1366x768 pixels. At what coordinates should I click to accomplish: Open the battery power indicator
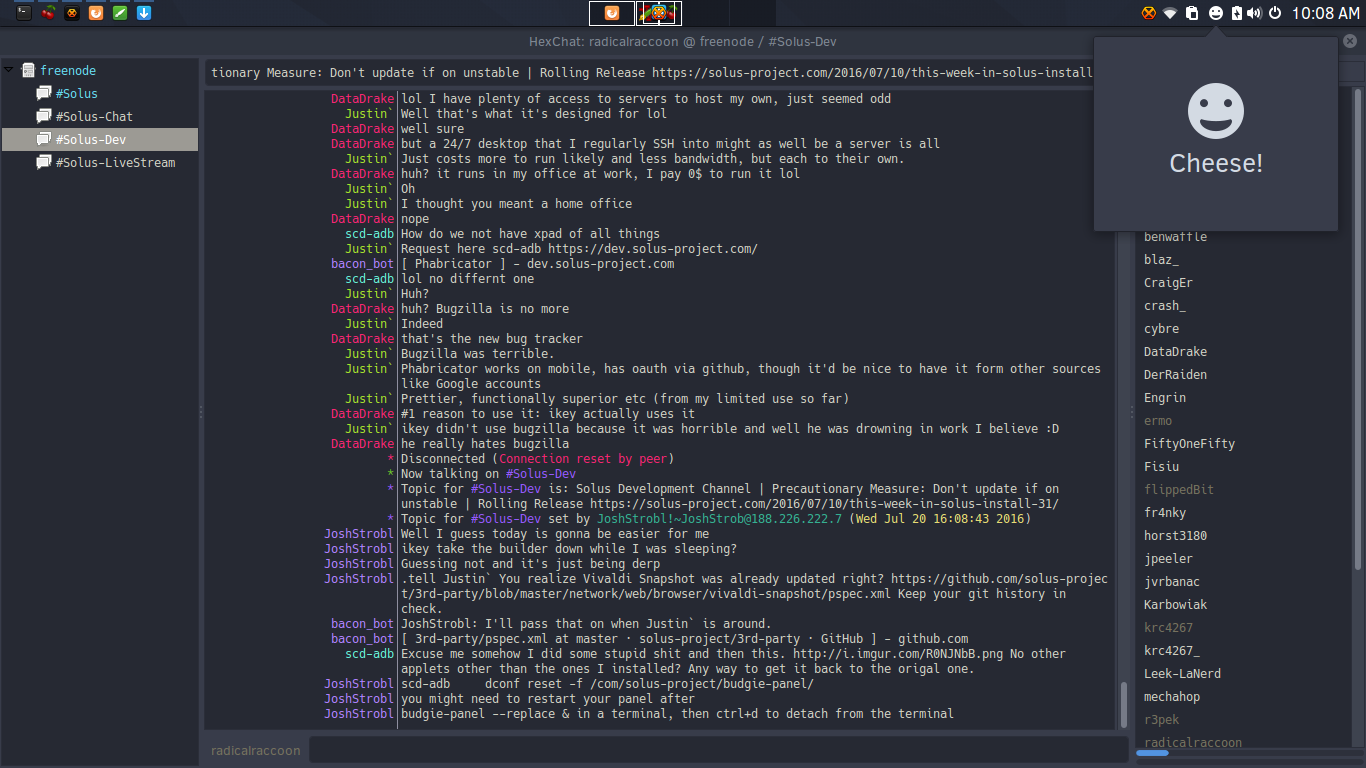(1237, 13)
